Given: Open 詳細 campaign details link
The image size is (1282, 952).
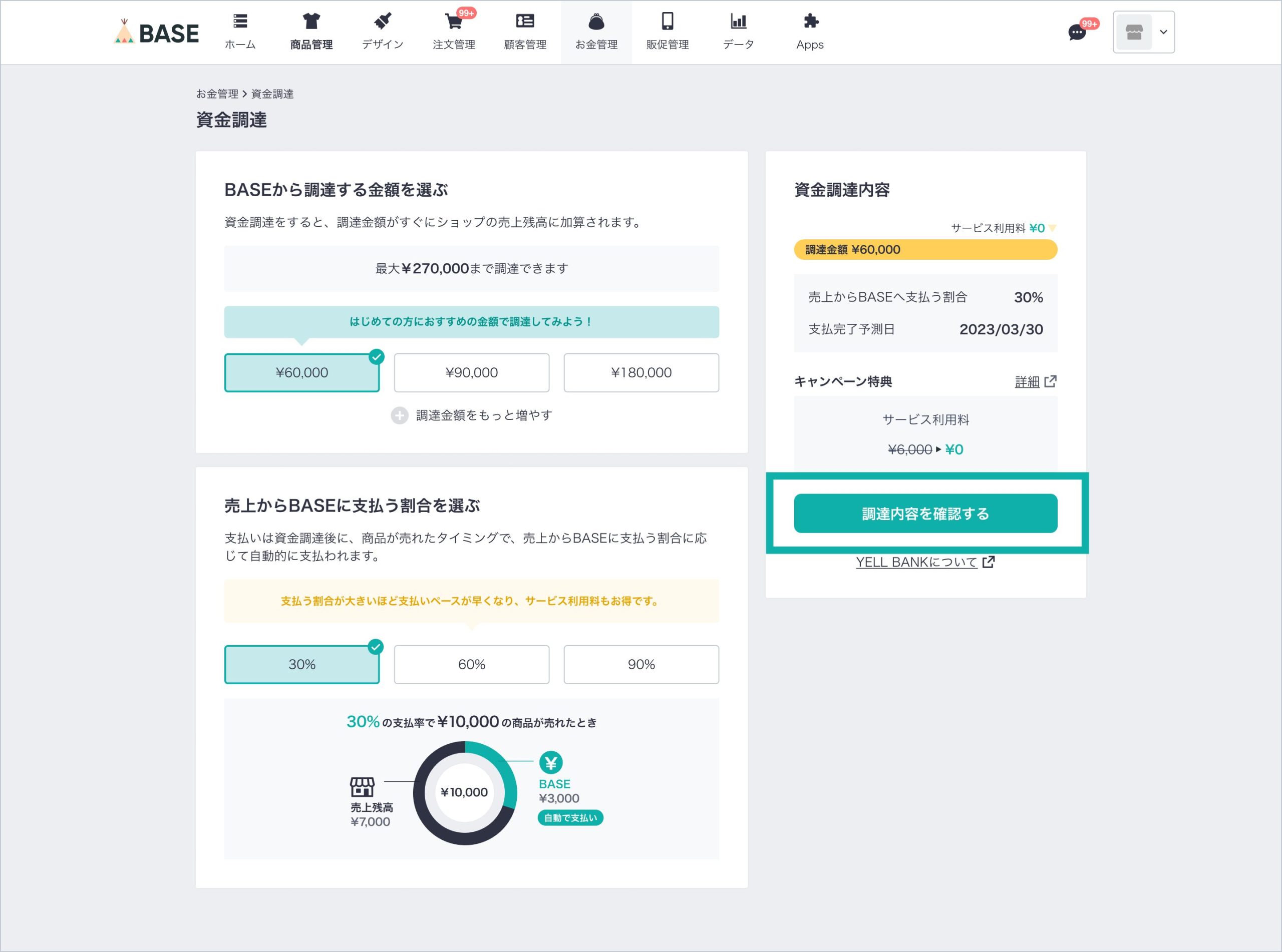Looking at the screenshot, I should coord(1027,381).
